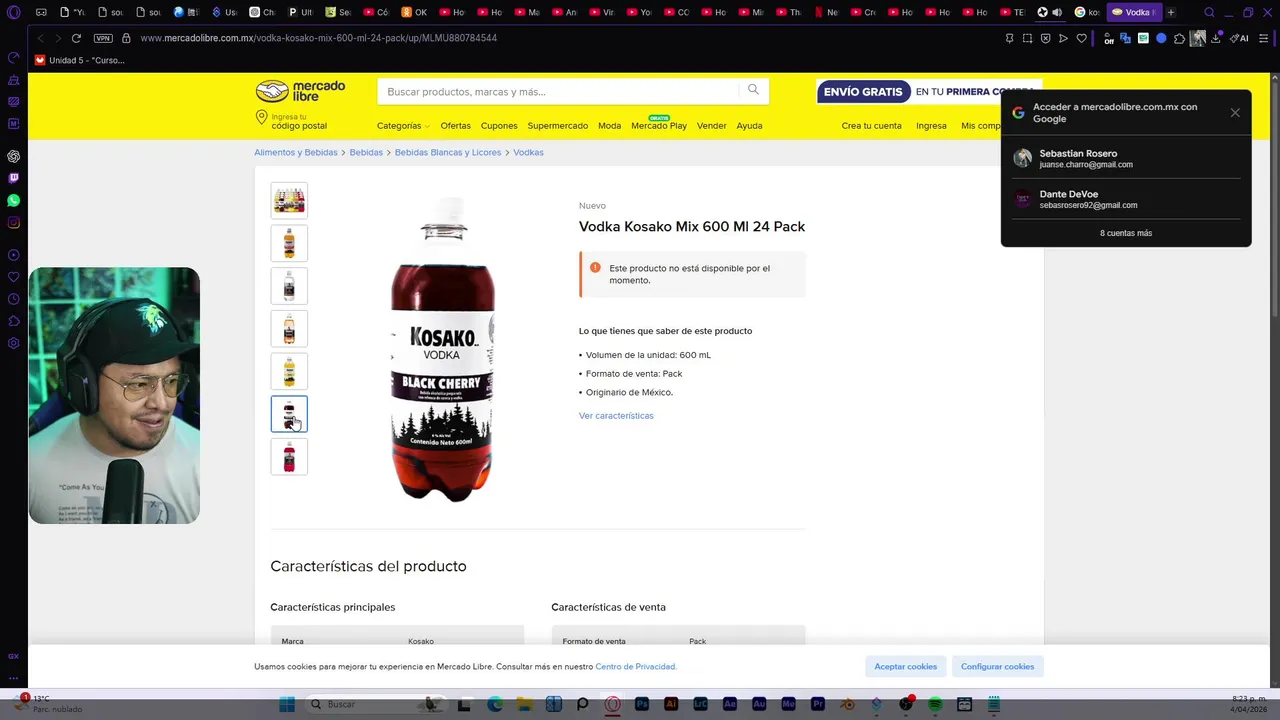Viewport: 1280px width, 720px height.
Task: Open File Explorer from the taskbar
Action: [524, 704]
